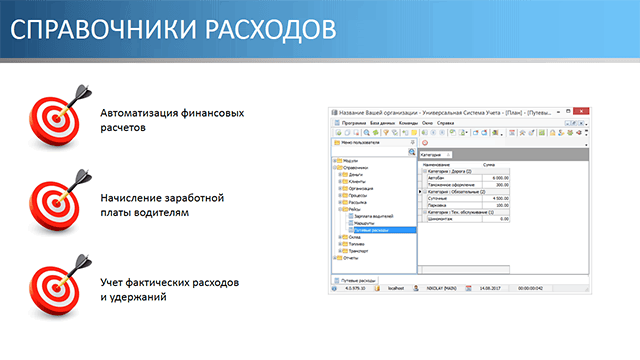Screen dimensions: 640x360
Task: Select the Шиномонтаж row
Action: click(x=468, y=219)
